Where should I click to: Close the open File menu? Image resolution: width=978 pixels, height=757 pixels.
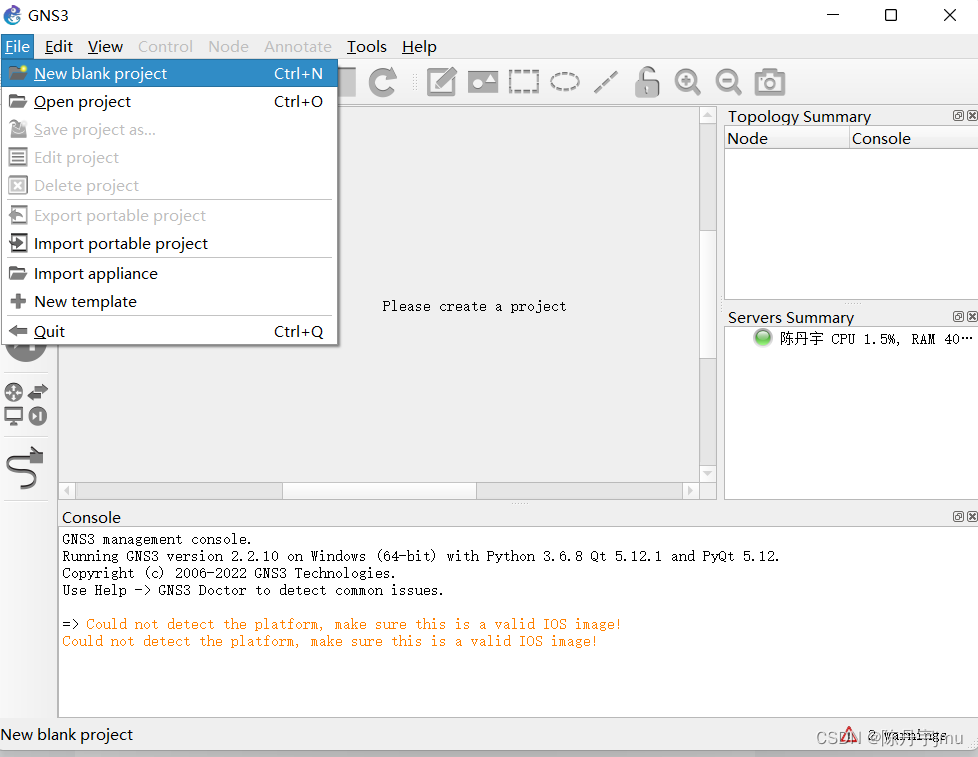[17, 47]
